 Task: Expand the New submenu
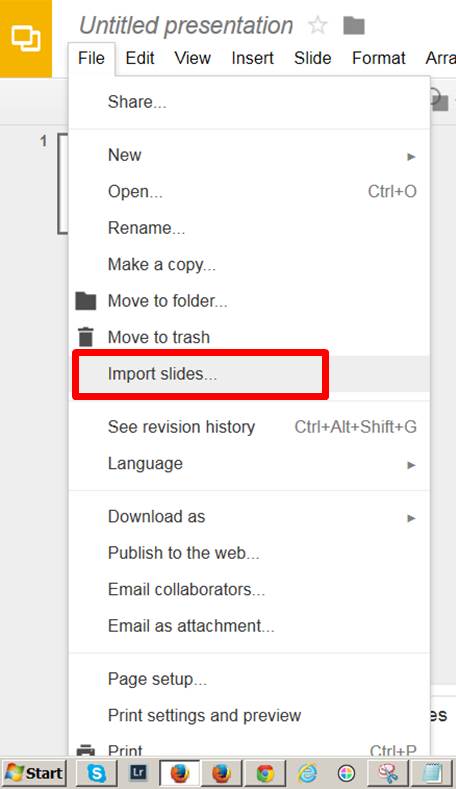tap(249, 155)
